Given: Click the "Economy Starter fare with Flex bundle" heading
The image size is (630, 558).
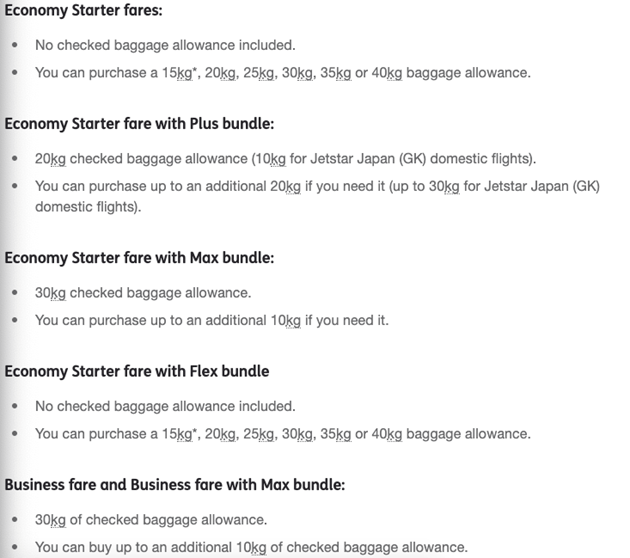Looking at the screenshot, I should click(x=137, y=371).
